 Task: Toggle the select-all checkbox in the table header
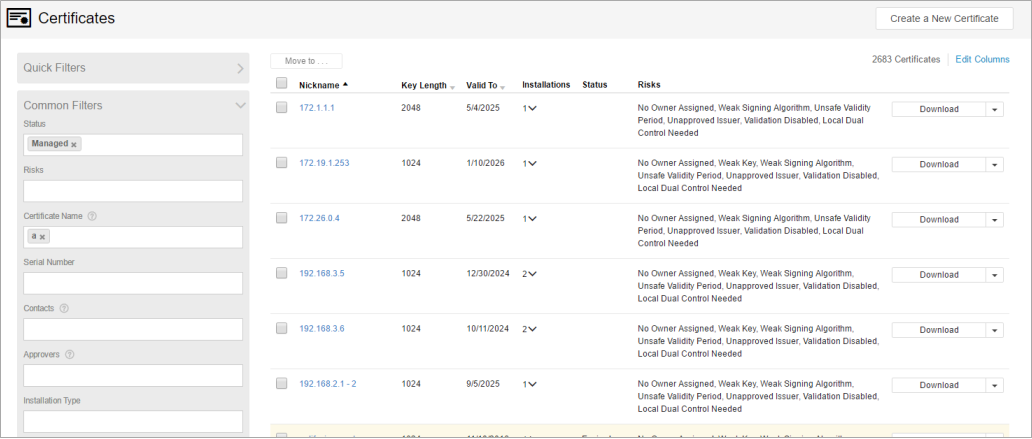coord(281,84)
